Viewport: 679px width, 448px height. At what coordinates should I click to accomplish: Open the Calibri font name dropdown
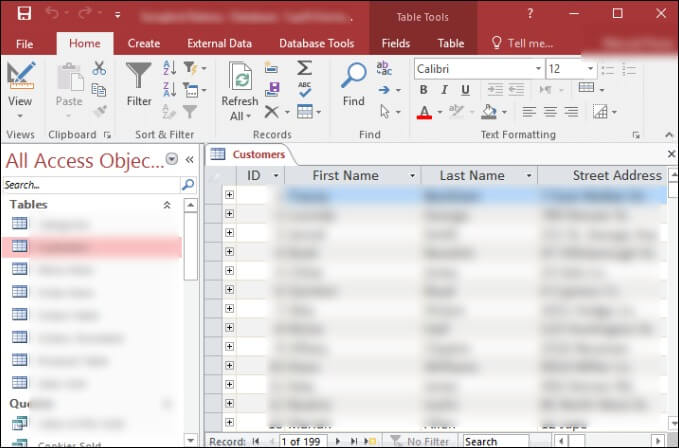click(535, 69)
